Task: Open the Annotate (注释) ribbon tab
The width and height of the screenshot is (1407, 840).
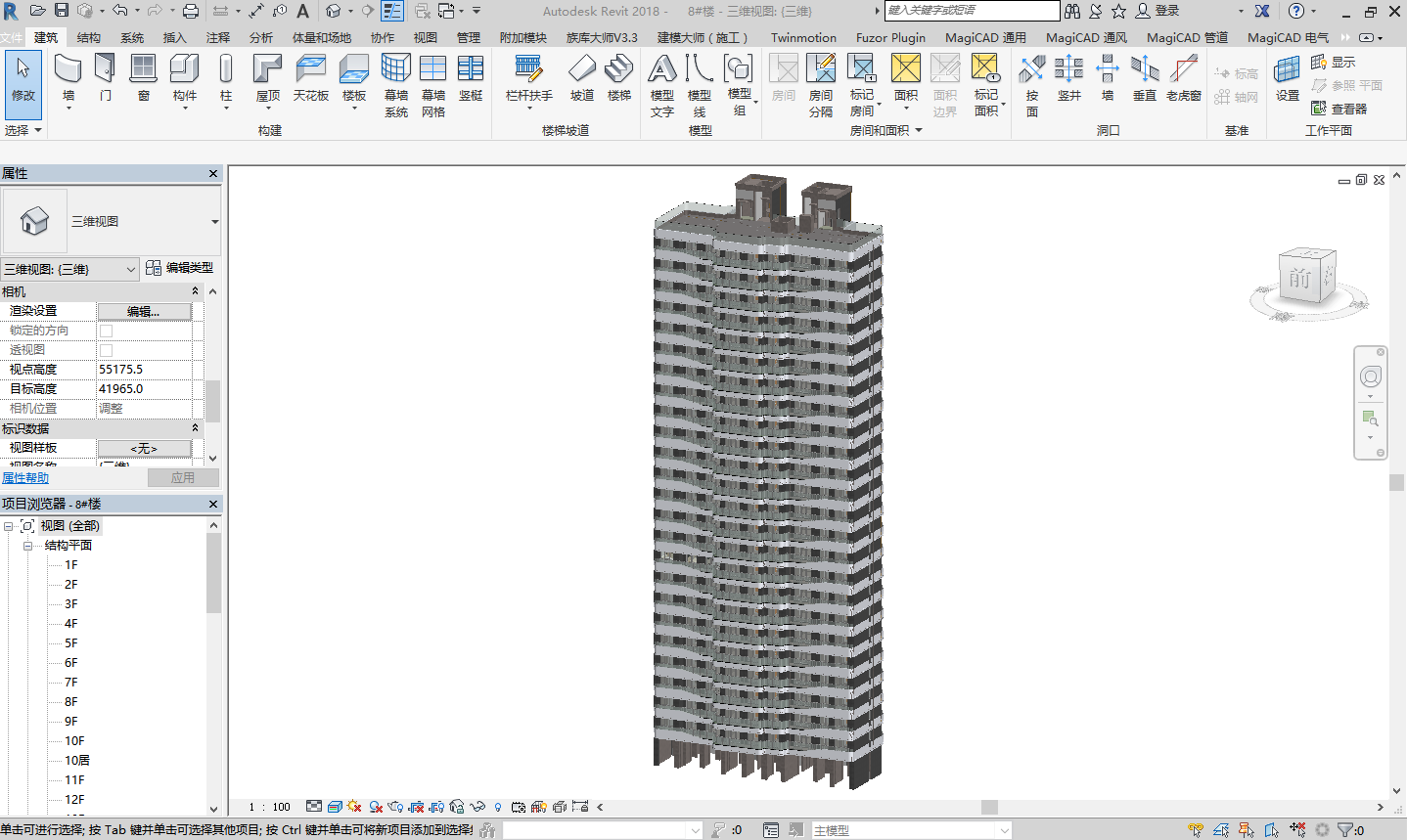Action: pyautogui.click(x=218, y=37)
